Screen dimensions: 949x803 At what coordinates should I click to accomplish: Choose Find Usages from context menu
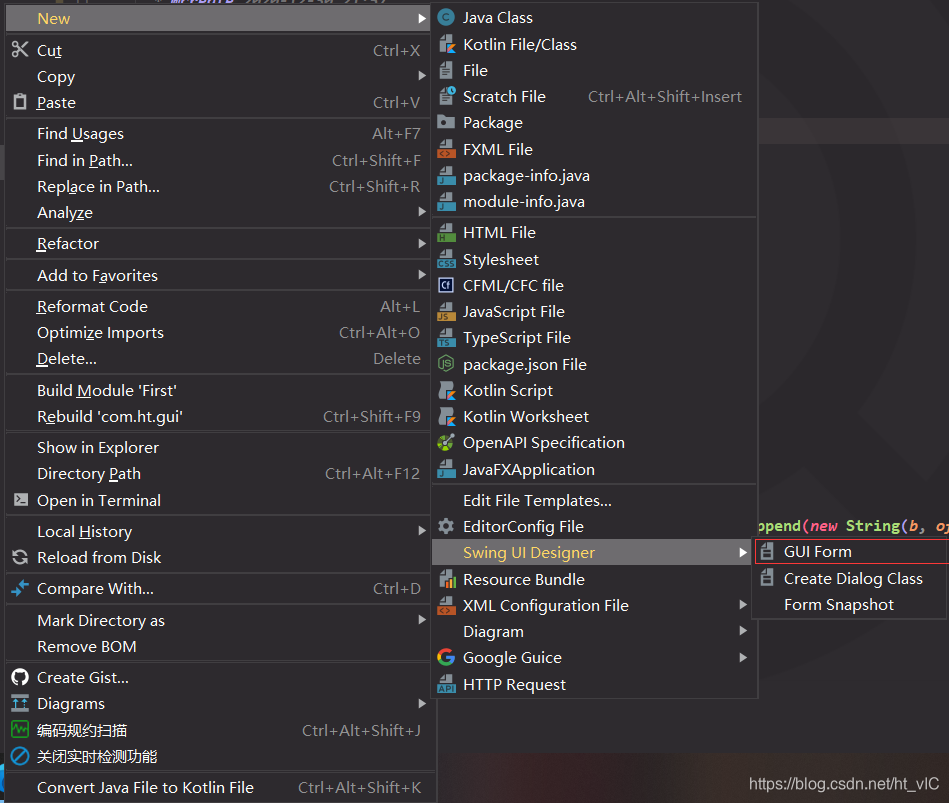tap(218, 133)
